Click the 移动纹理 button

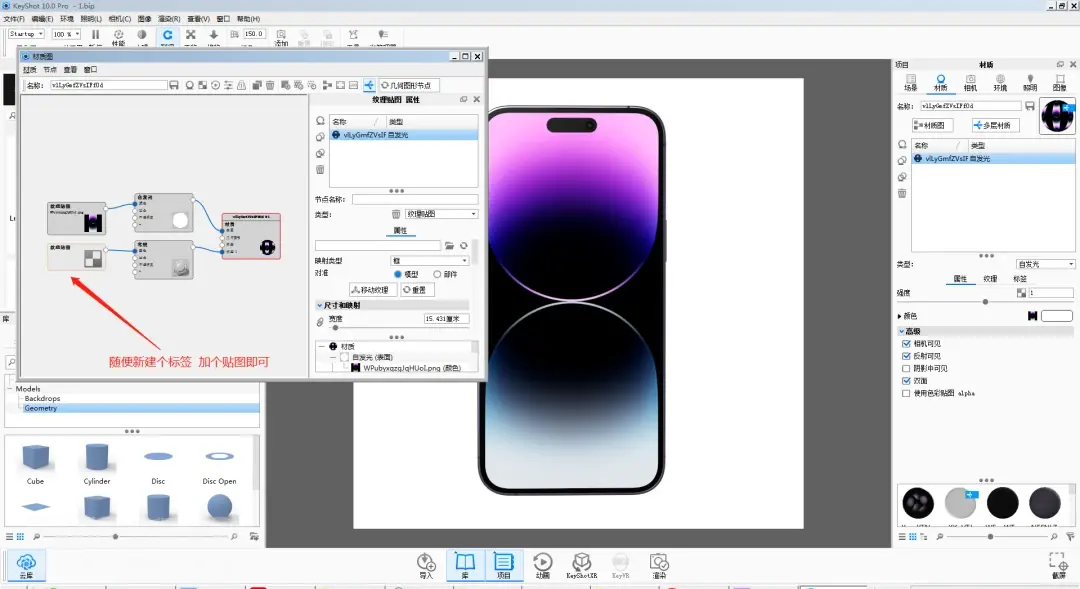[x=373, y=290]
